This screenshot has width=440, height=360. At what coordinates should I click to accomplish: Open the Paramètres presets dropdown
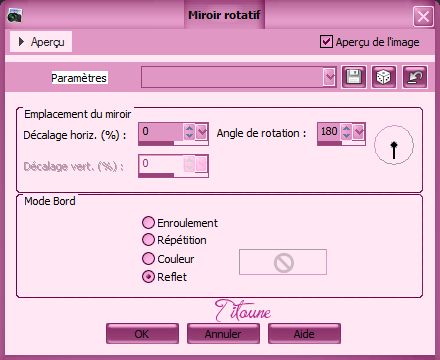pos(329,77)
